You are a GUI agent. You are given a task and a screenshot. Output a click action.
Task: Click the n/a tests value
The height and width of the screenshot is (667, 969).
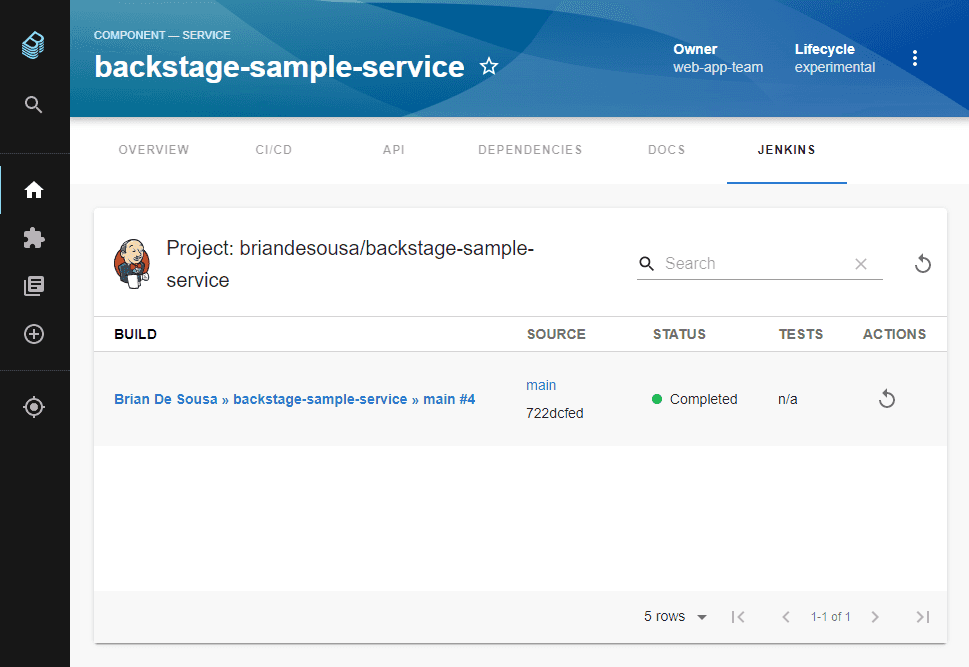[x=787, y=399]
